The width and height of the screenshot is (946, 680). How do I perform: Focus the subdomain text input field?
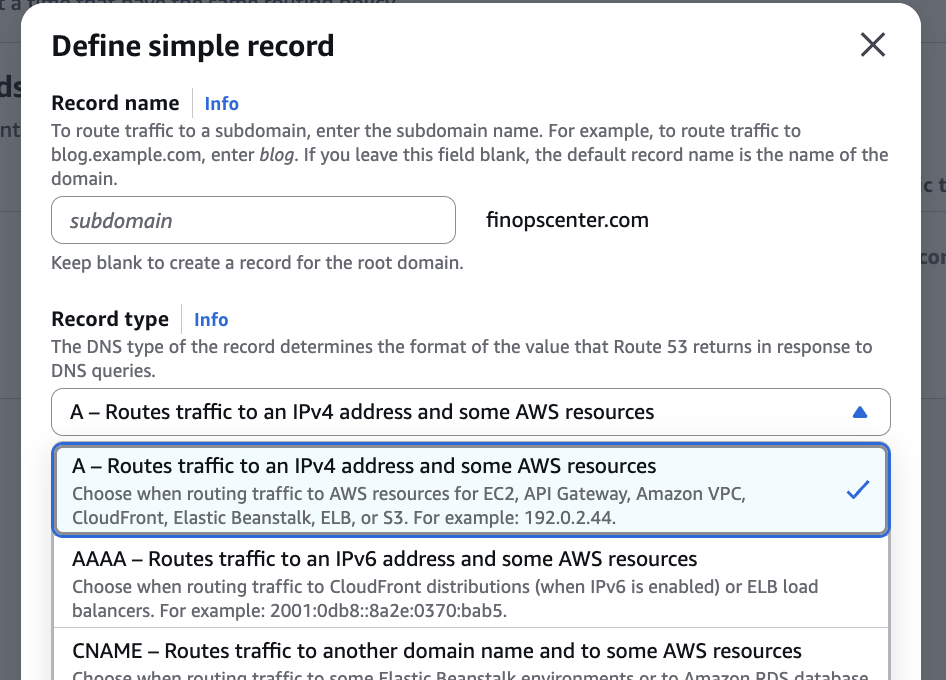pyautogui.click(x=253, y=220)
